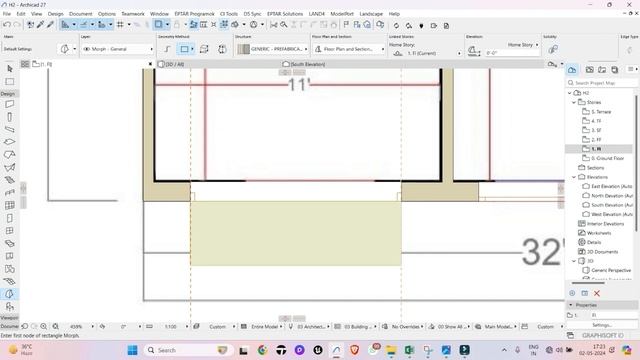Viewport: 640px width, 360px height.
Task: Open the GENERIC - PREFABRICA structure dropdown
Action: pyautogui.click(x=272, y=49)
